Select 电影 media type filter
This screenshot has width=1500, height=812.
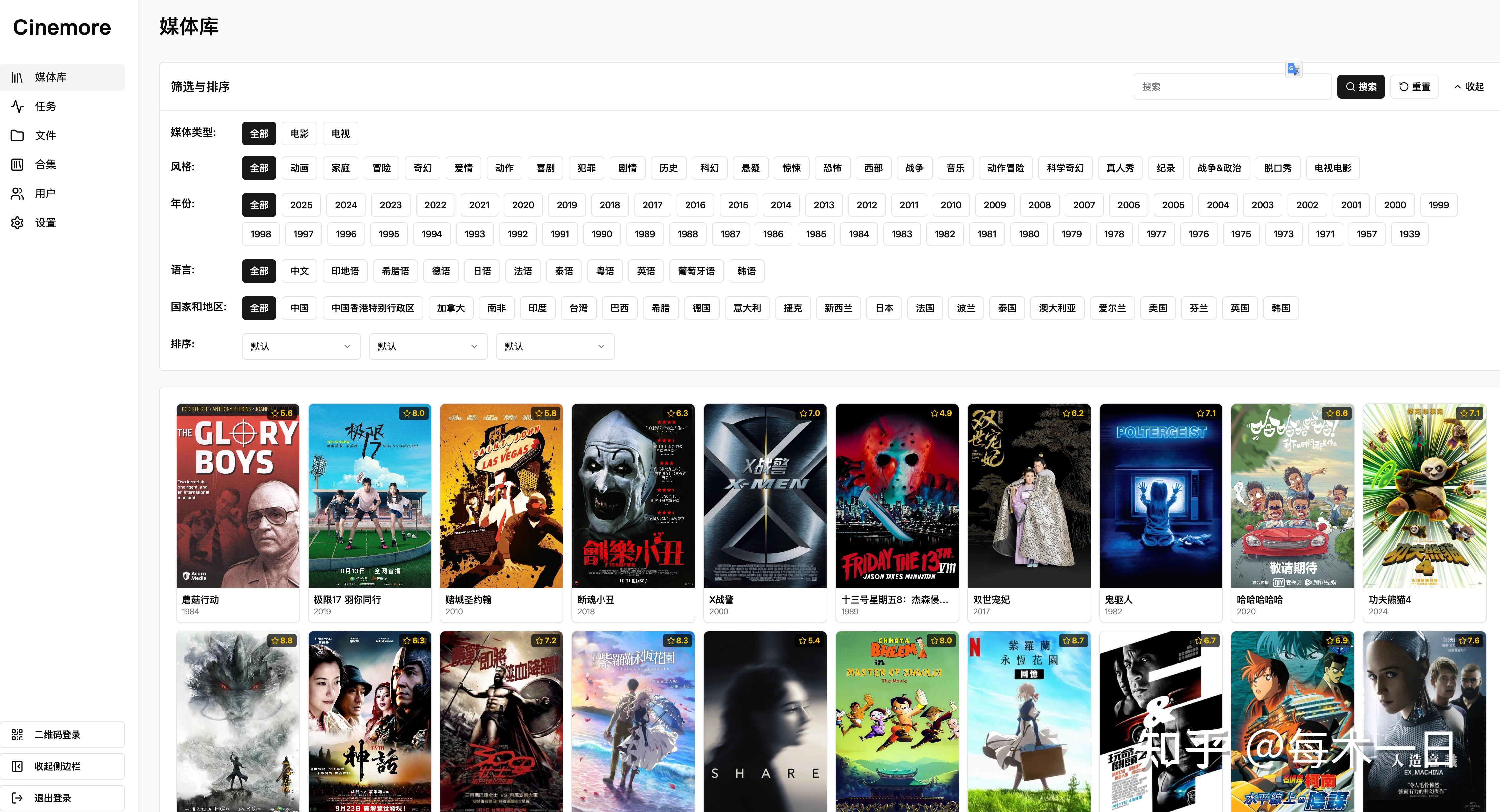pyautogui.click(x=299, y=134)
